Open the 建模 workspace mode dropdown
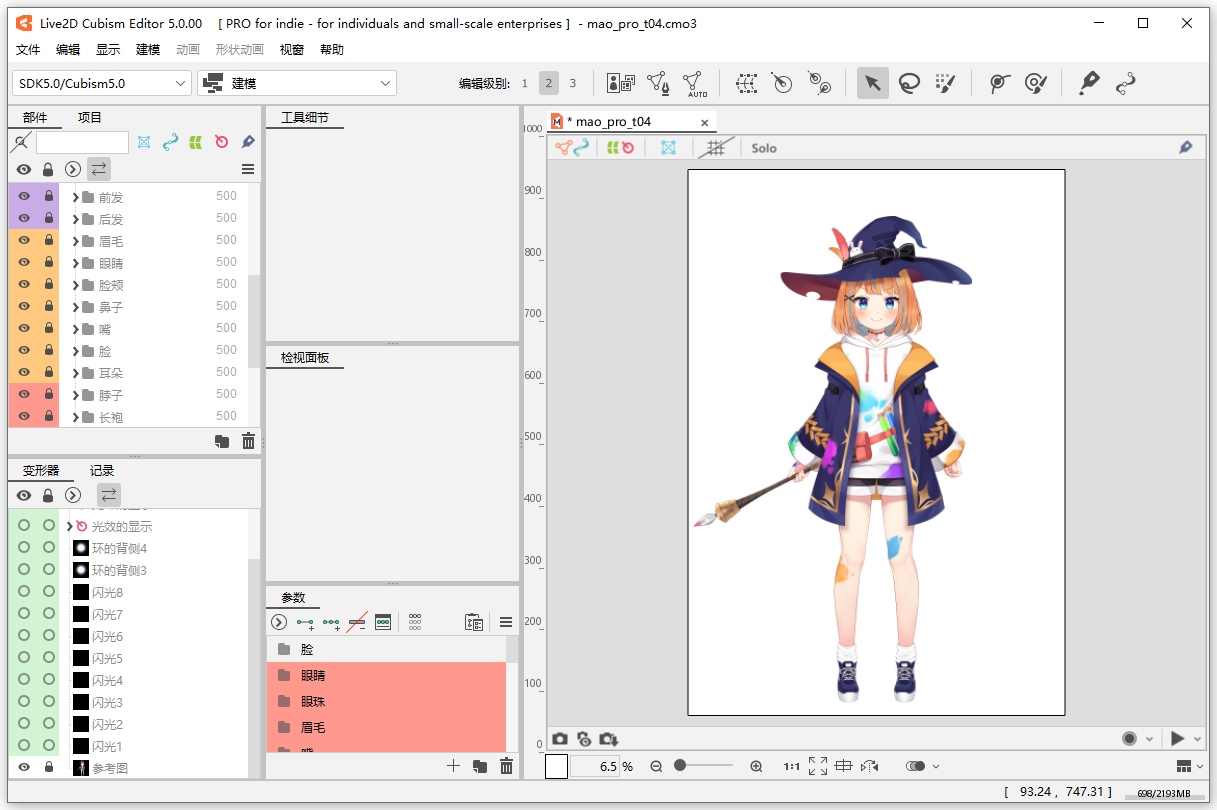The width and height of the screenshot is (1217, 810). (x=297, y=83)
